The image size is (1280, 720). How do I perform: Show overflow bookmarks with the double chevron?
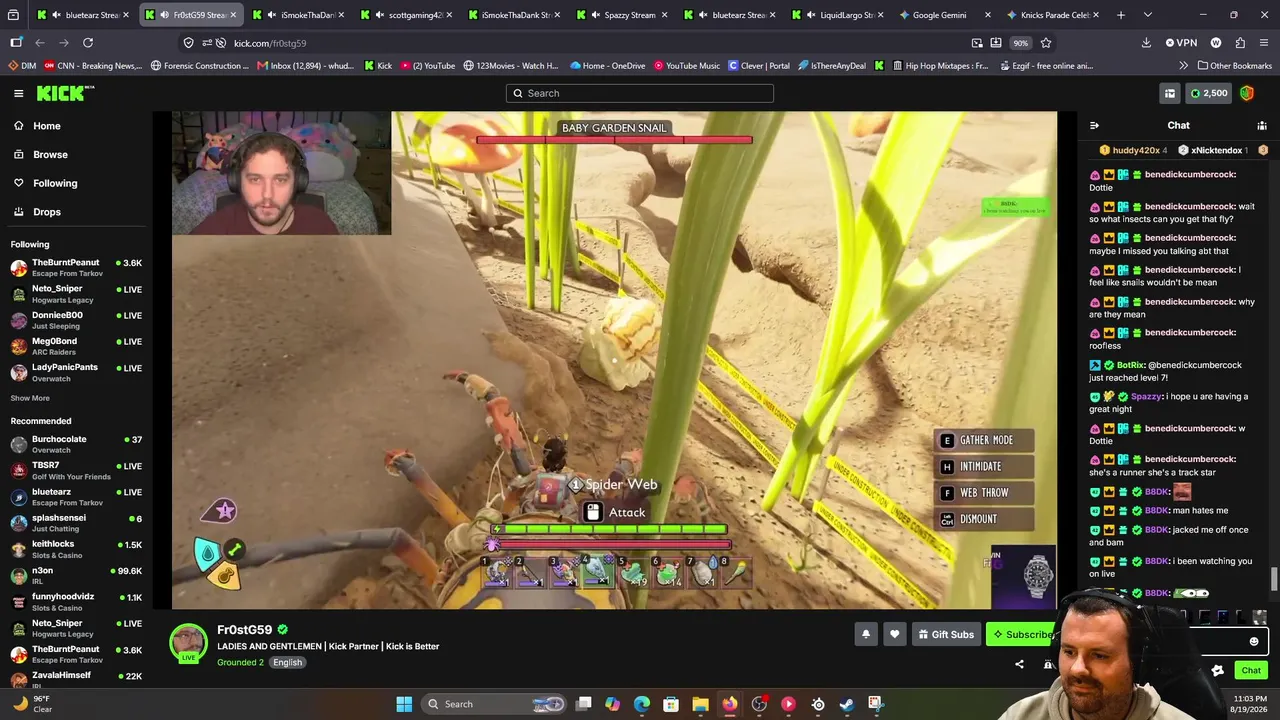pyautogui.click(x=1184, y=66)
